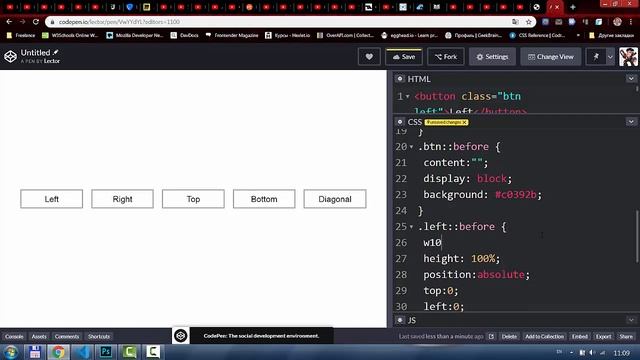The width and height of the screenshot is (640, 360).
Task: Open CSS Reference bookmark
Action: point(537,36)
